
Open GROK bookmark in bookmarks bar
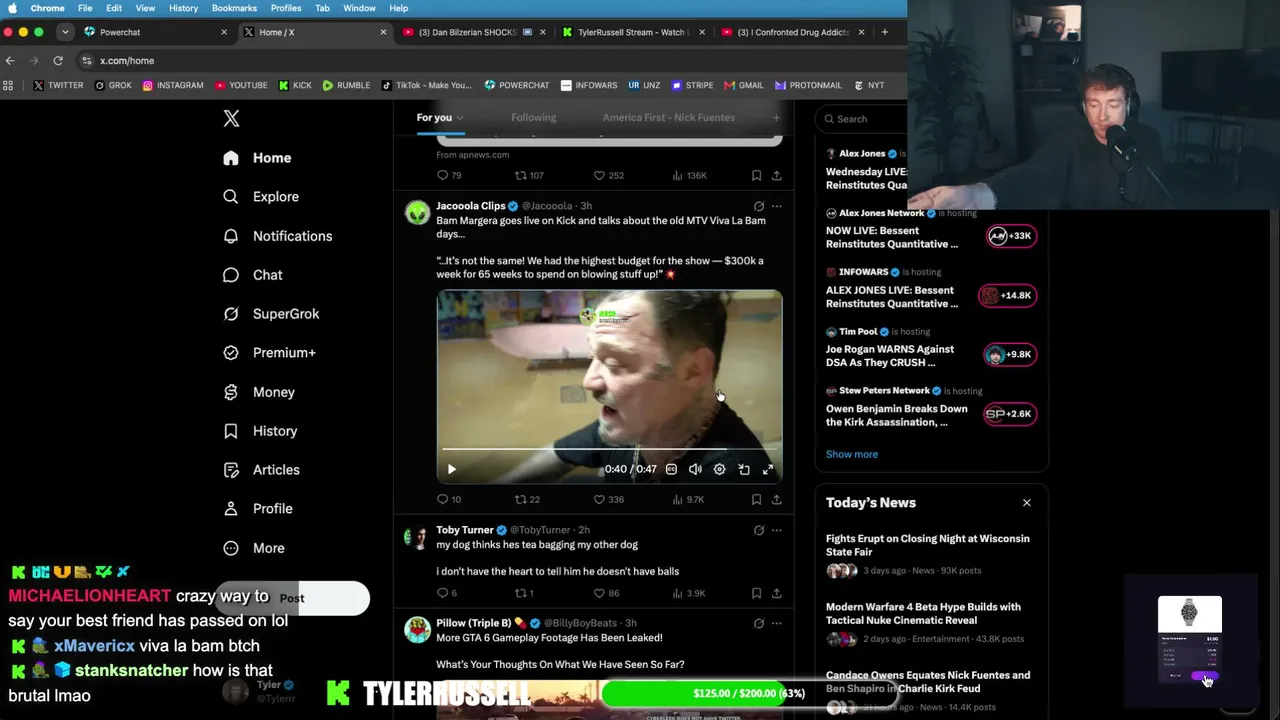113,85
